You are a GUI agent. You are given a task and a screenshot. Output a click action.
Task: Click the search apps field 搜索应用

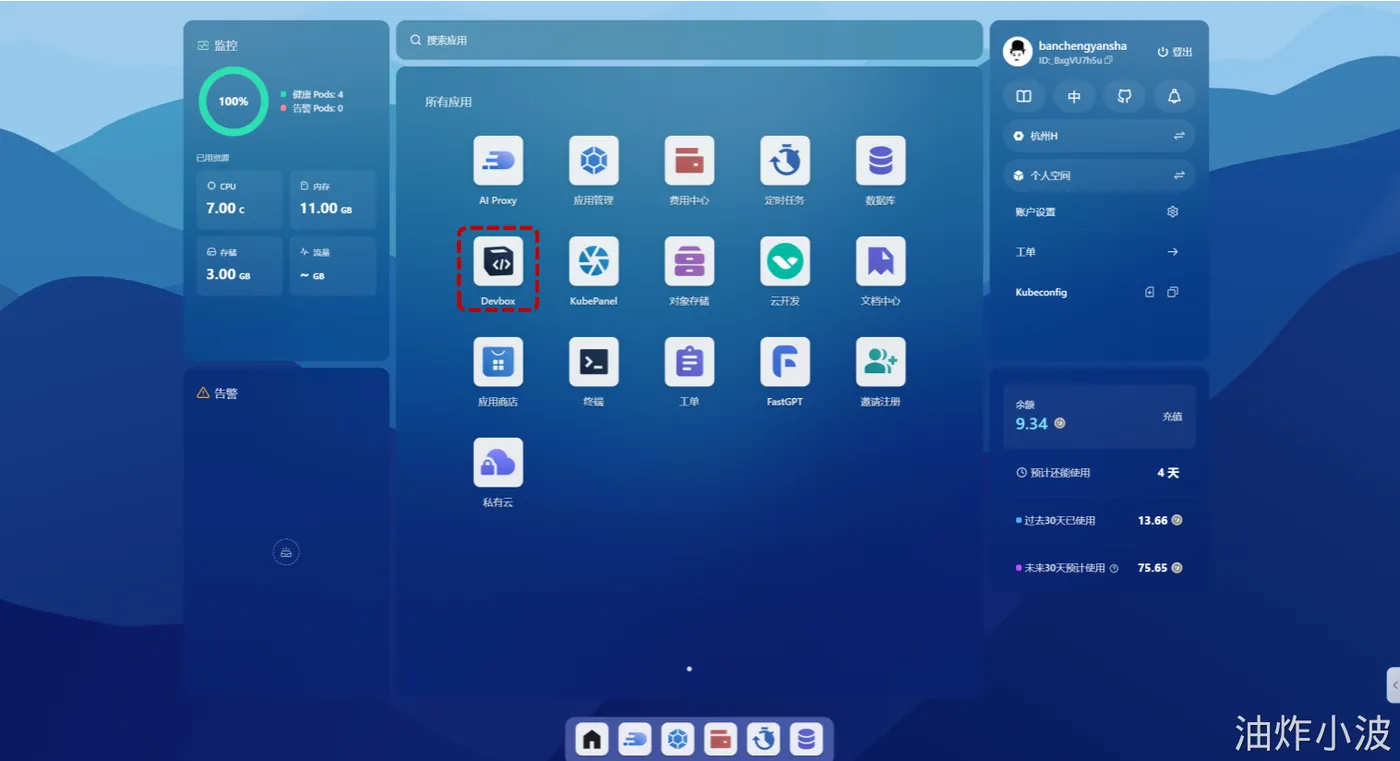tap(689, 40)
